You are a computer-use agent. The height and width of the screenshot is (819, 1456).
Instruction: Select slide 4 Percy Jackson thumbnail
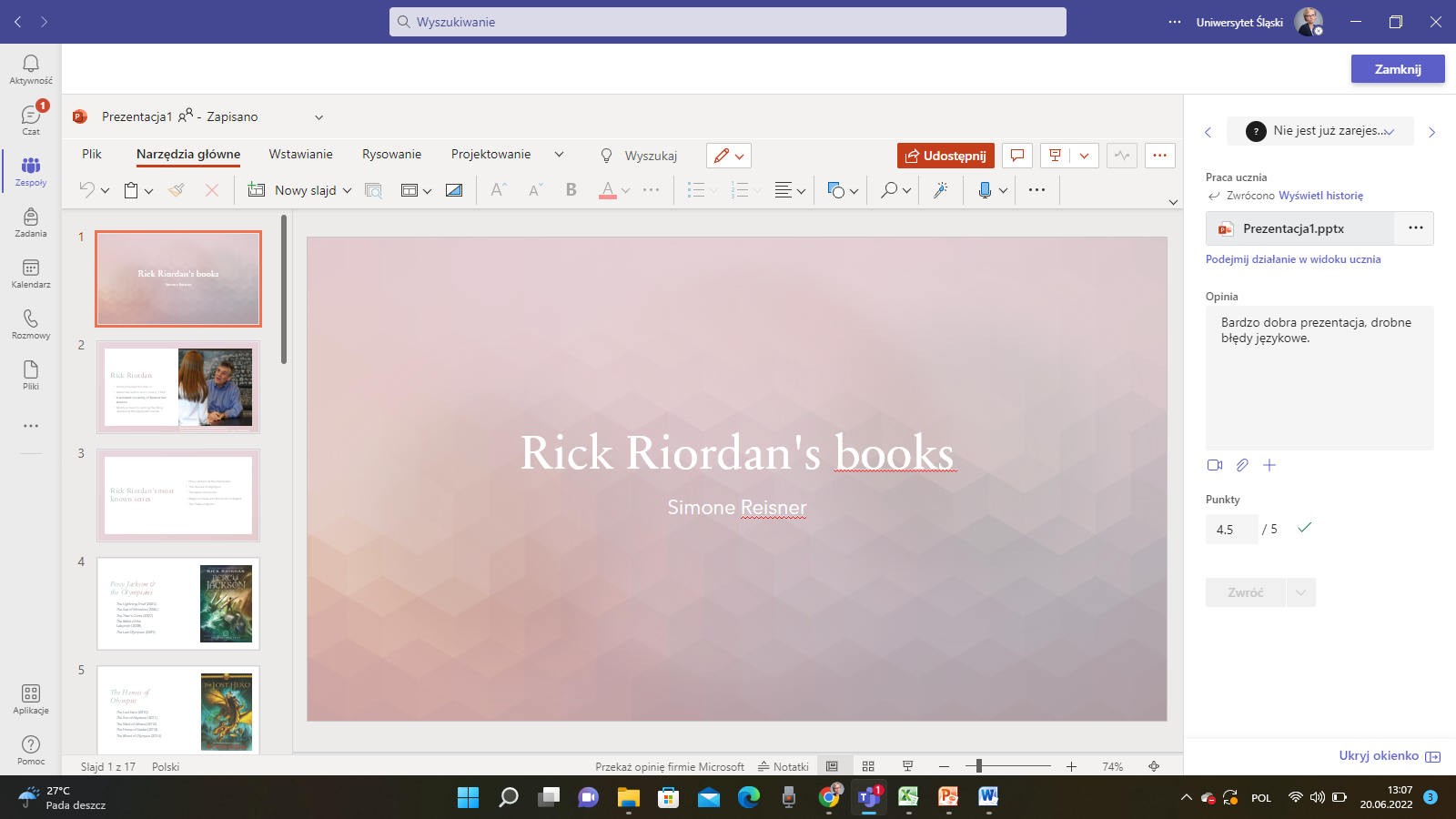click(178, 603)
